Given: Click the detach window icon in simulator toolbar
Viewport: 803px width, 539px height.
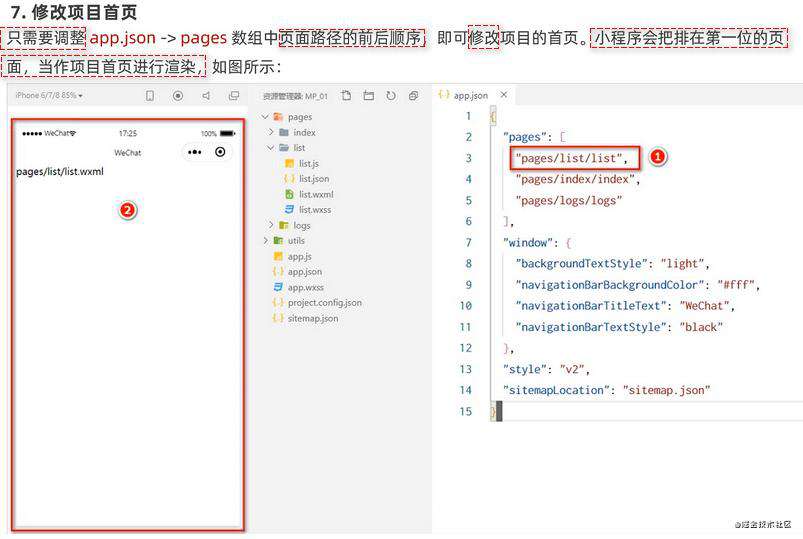Looking at the screenshot, I should 234,96.
